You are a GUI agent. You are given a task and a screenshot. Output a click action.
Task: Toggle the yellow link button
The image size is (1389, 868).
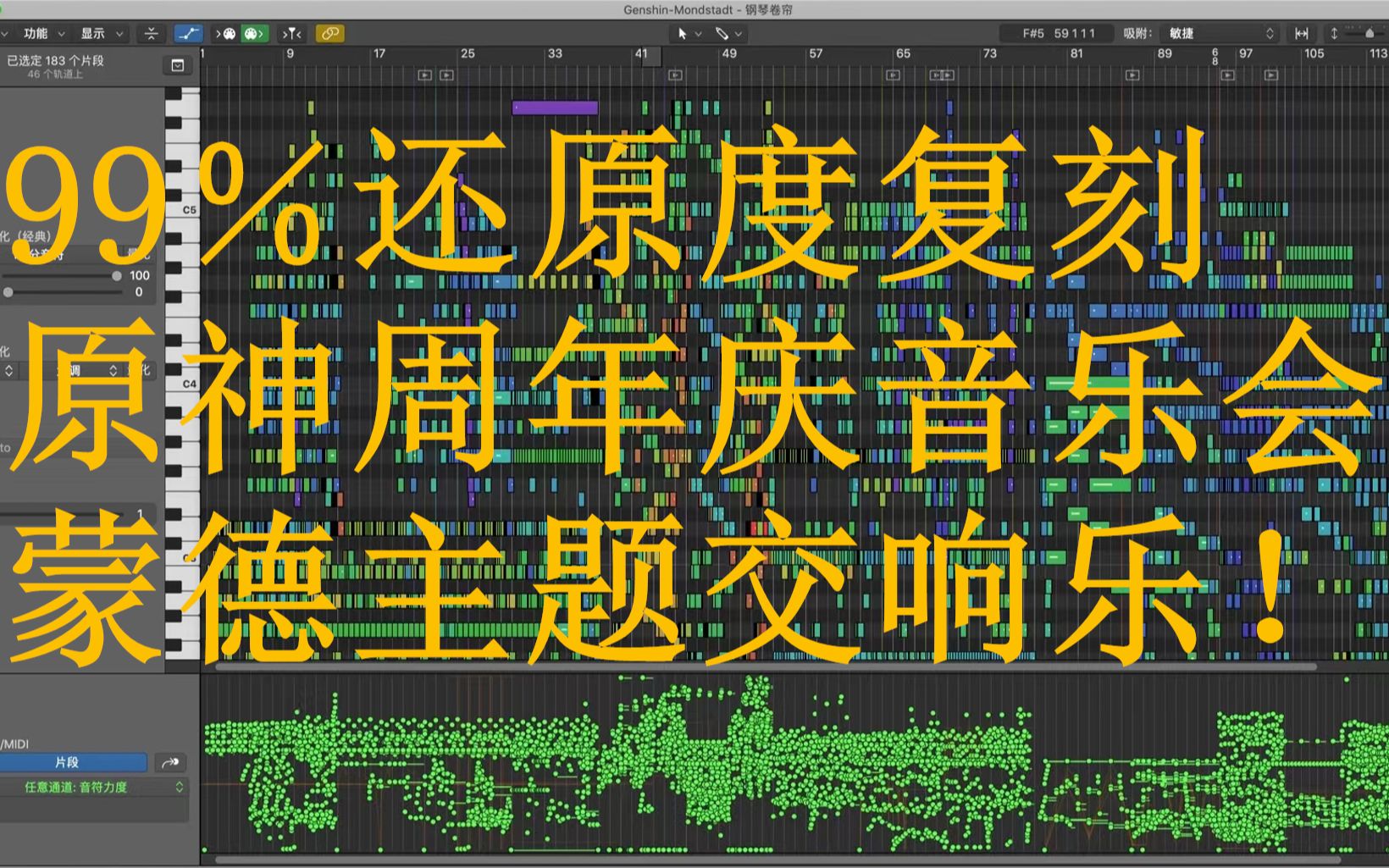329,34
